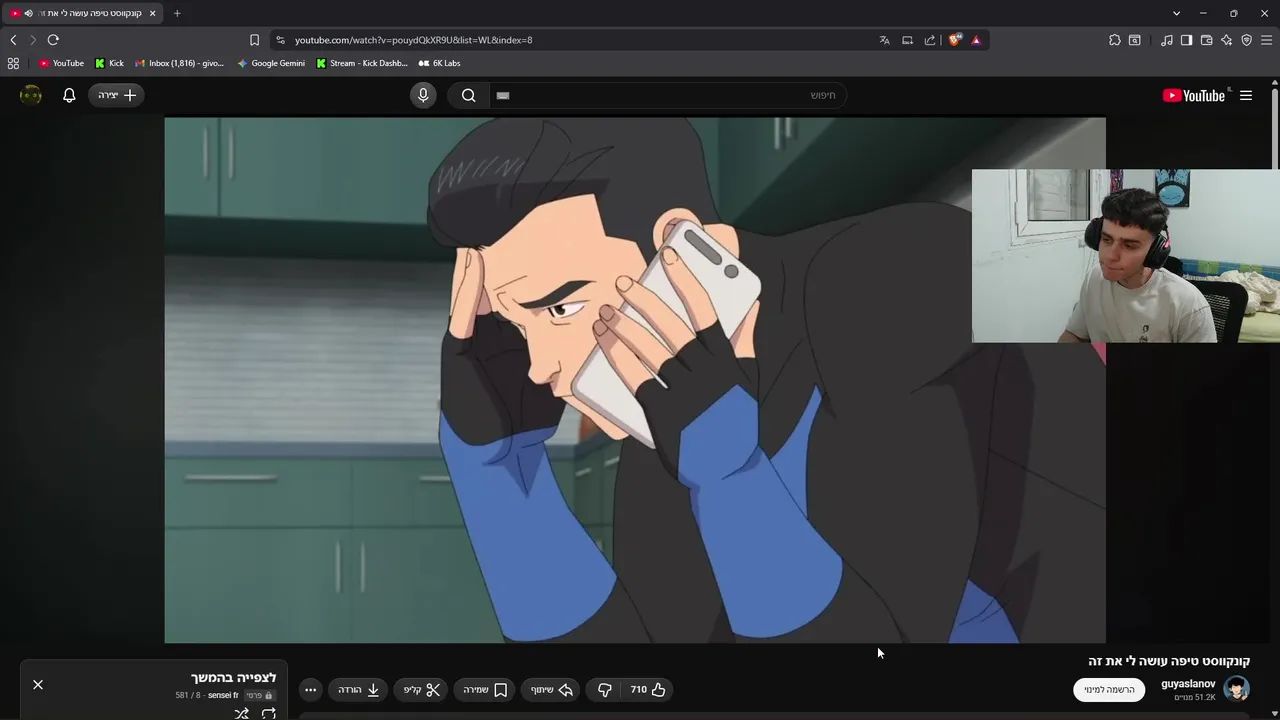Screen dimensions: 1280x720
Task: Open the music note playlist icon
Action: (1167, 40)
